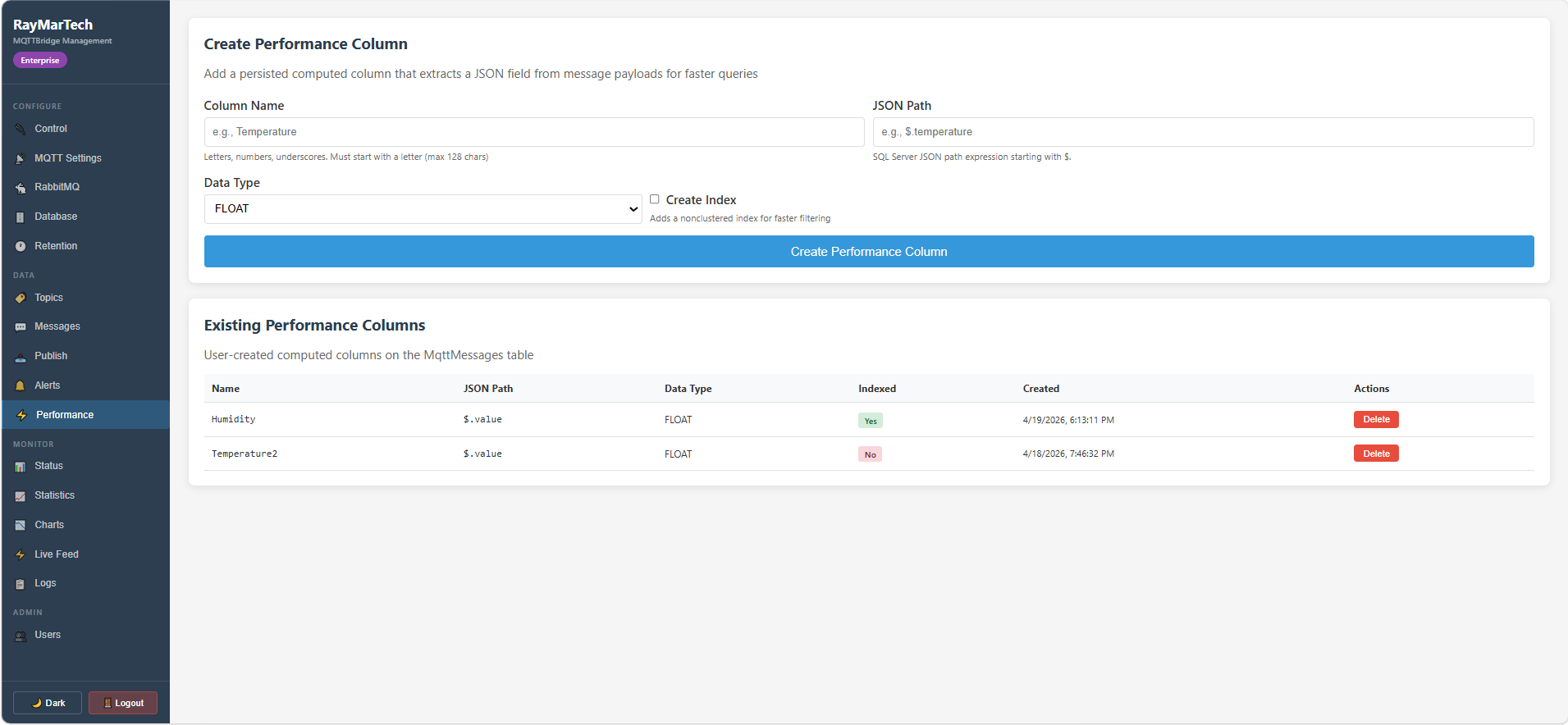Open the Users admin page
This screenshot has width=1568, height=725.
(85, 635)
